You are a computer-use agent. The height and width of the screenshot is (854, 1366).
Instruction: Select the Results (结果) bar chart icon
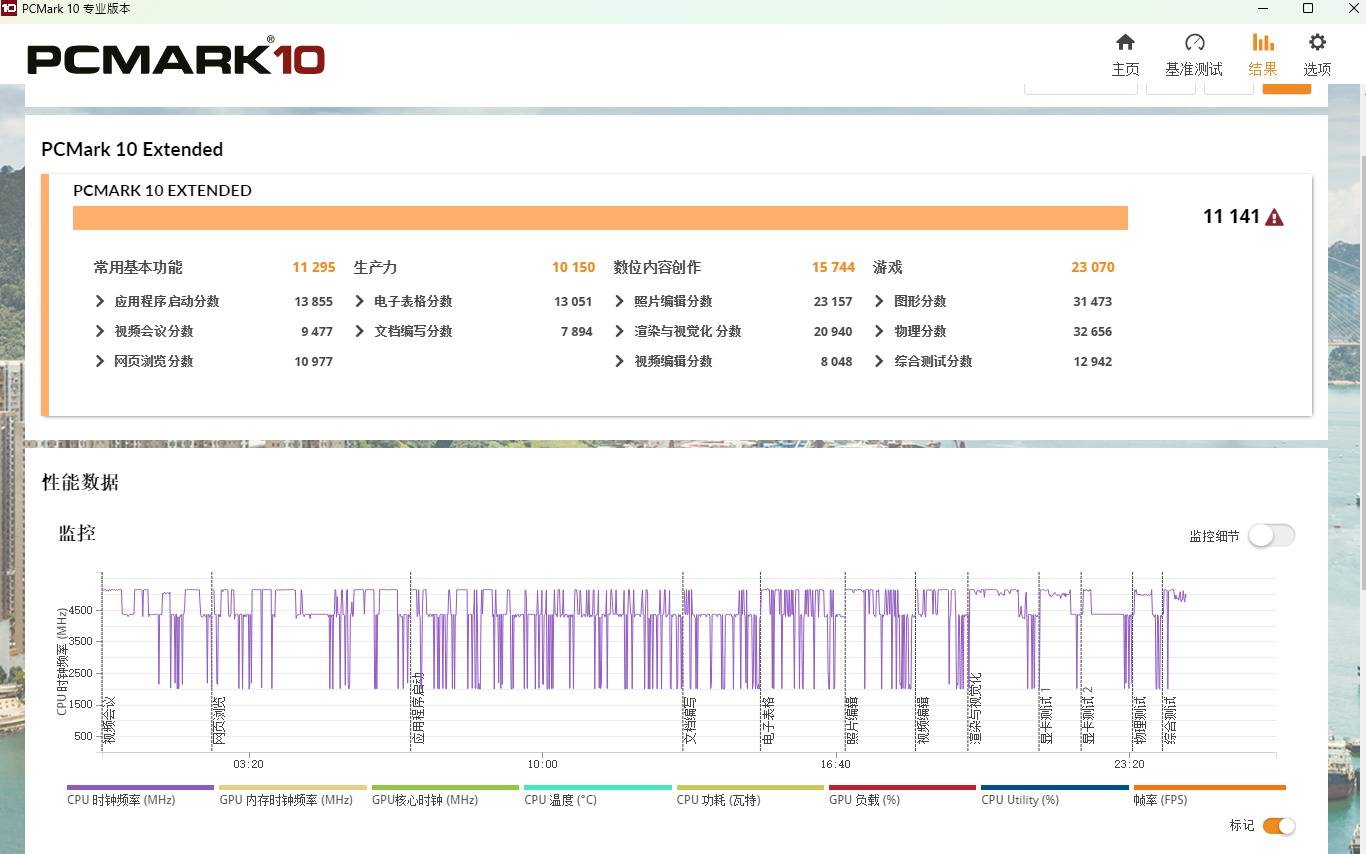click(1263, 54)
